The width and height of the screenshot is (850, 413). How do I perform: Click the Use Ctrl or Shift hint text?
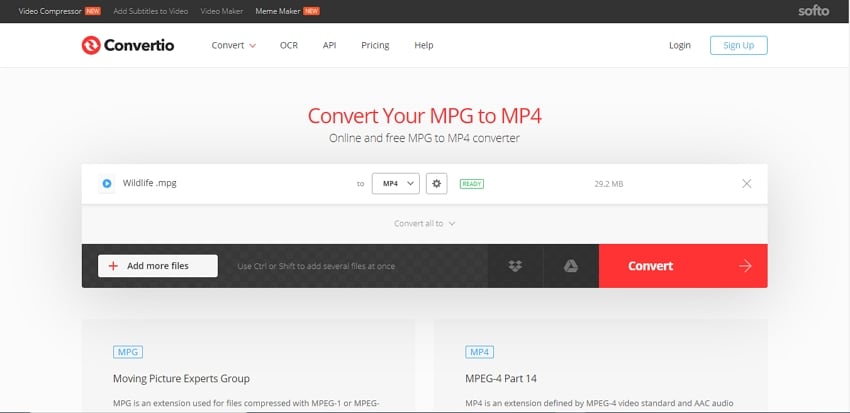(316, 266)
